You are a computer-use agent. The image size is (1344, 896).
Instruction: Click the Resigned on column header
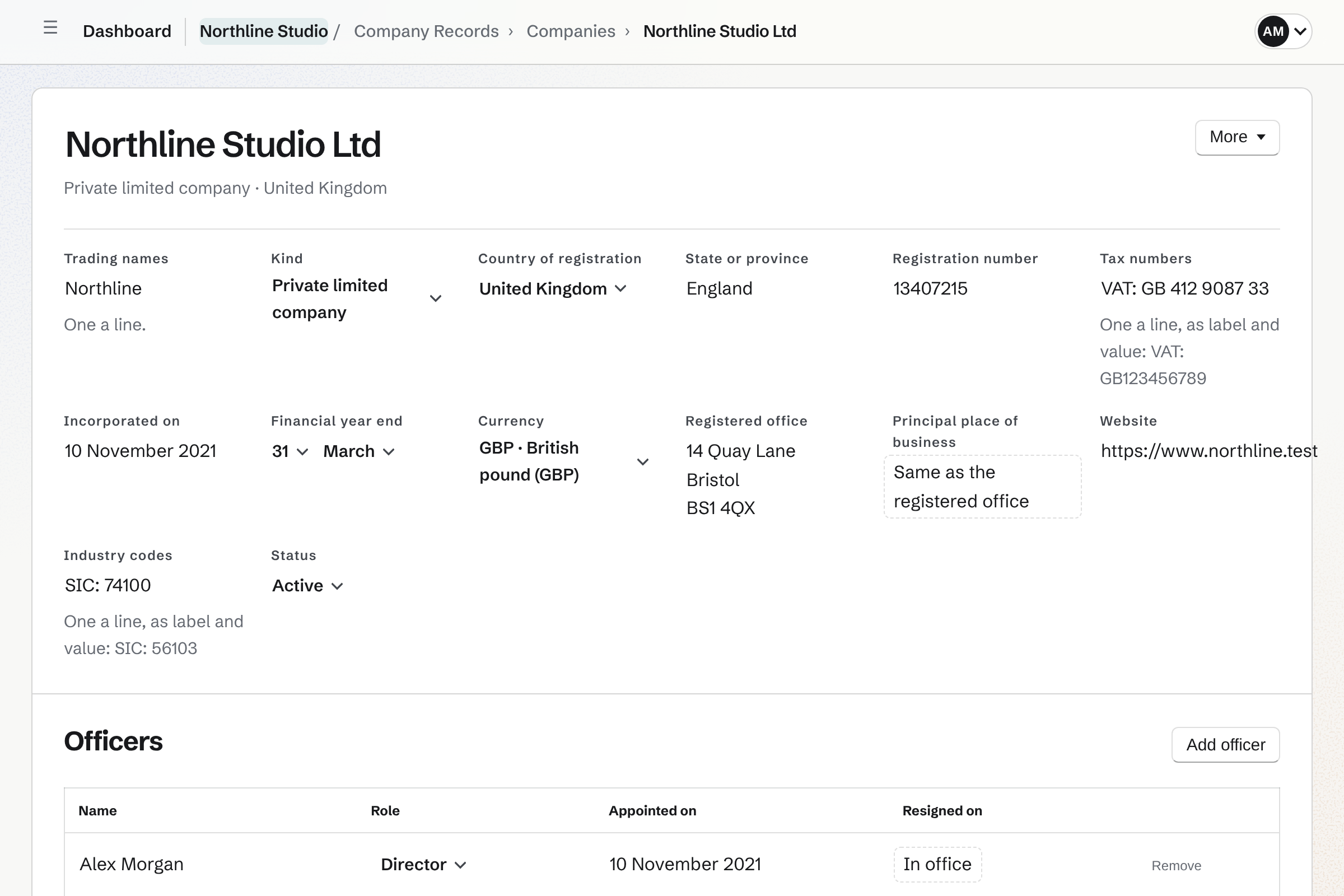942,811
